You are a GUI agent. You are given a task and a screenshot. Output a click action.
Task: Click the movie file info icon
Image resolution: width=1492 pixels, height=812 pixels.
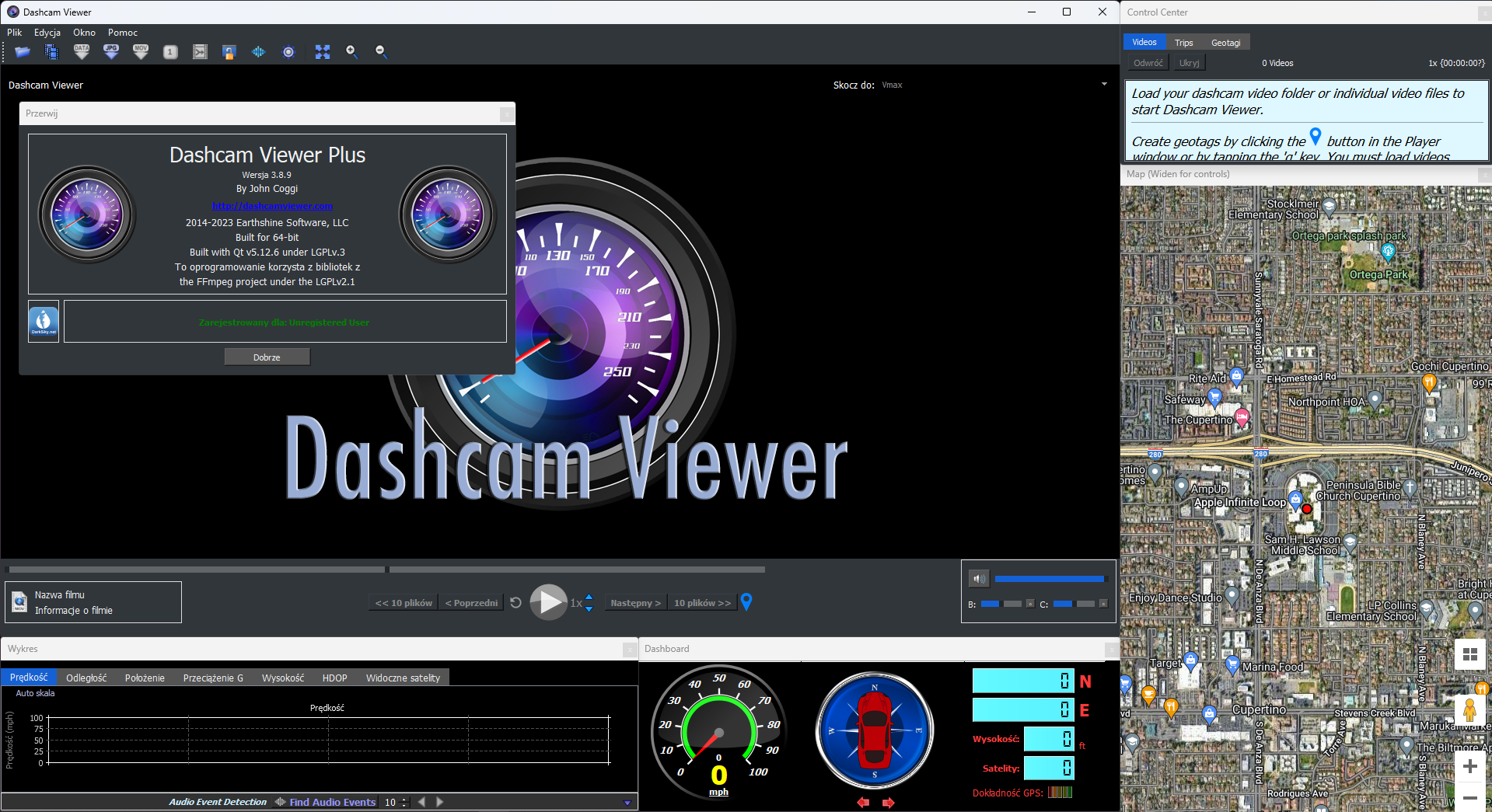(x=19, y=602)
